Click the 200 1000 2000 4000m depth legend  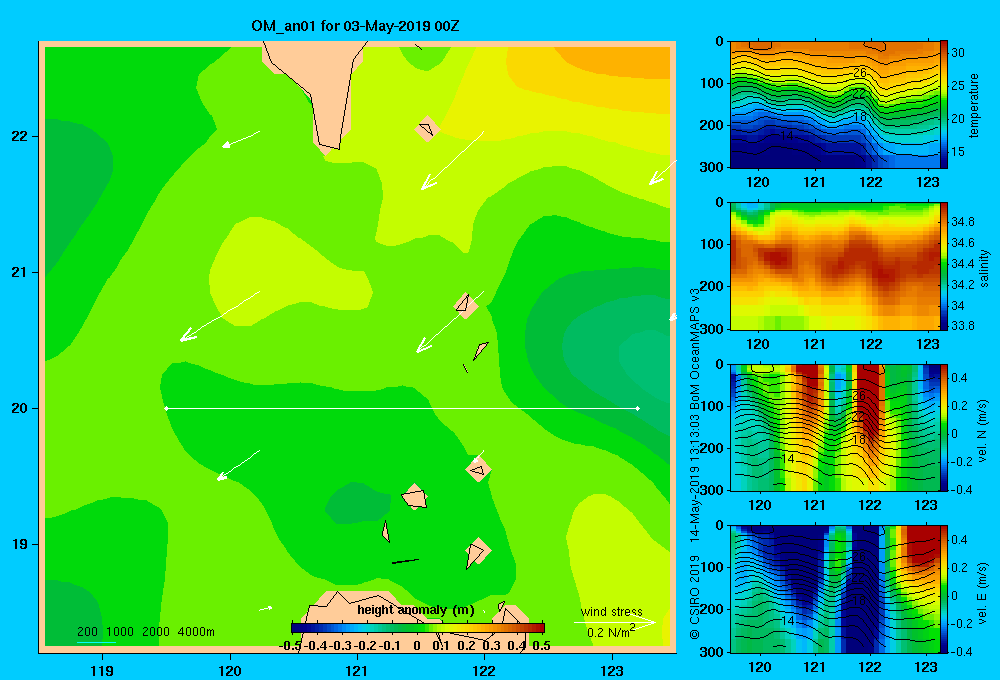(x=145, y=632)
